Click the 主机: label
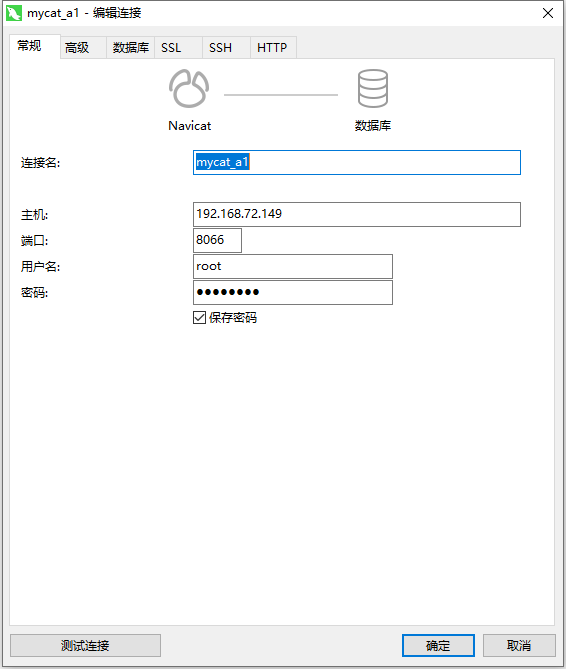This screenshot has height=669, width=566. pyautogui.click(x=35, y=215)
